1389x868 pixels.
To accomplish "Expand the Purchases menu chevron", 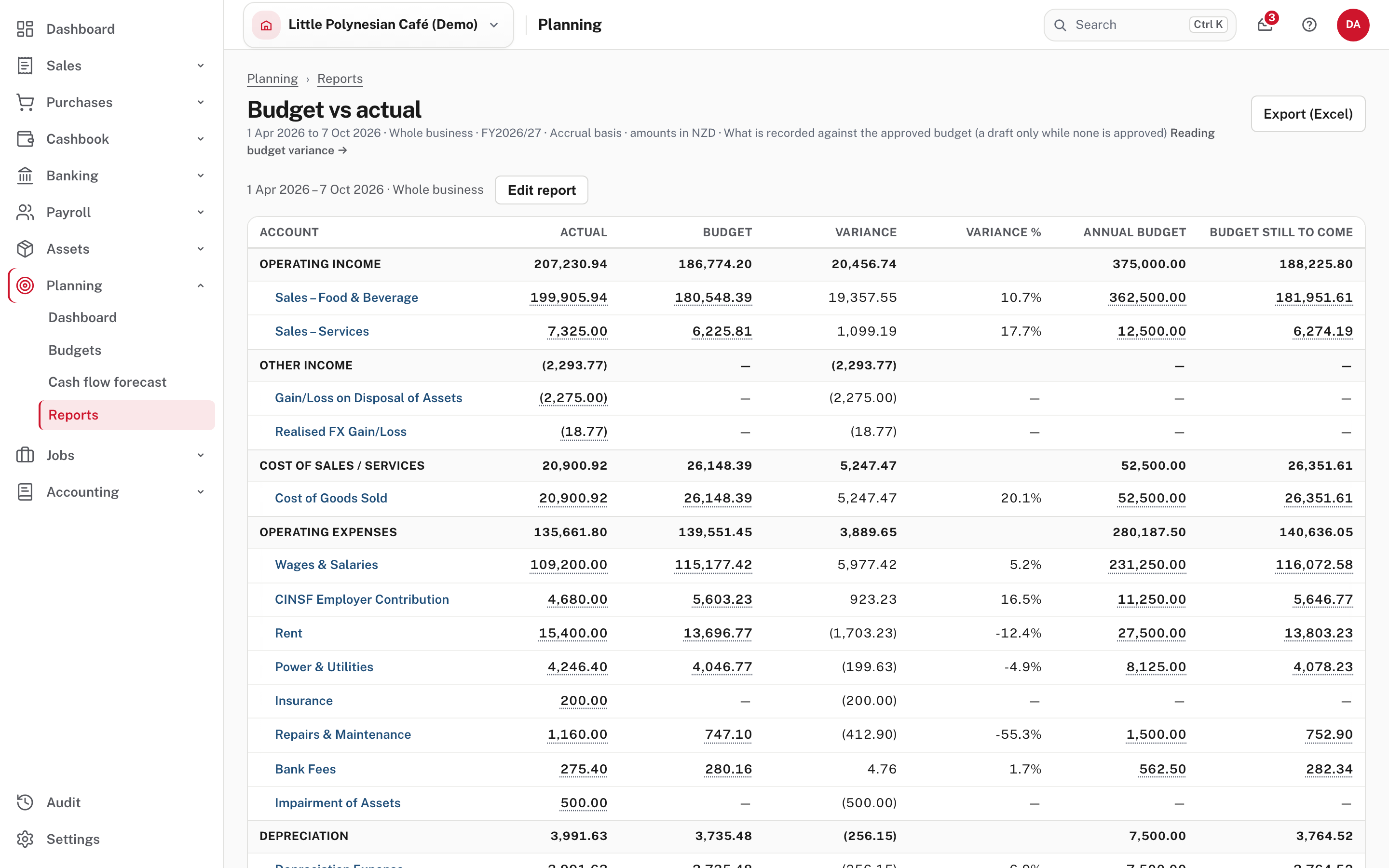I will pyautogui.click(x=200, y=102).
